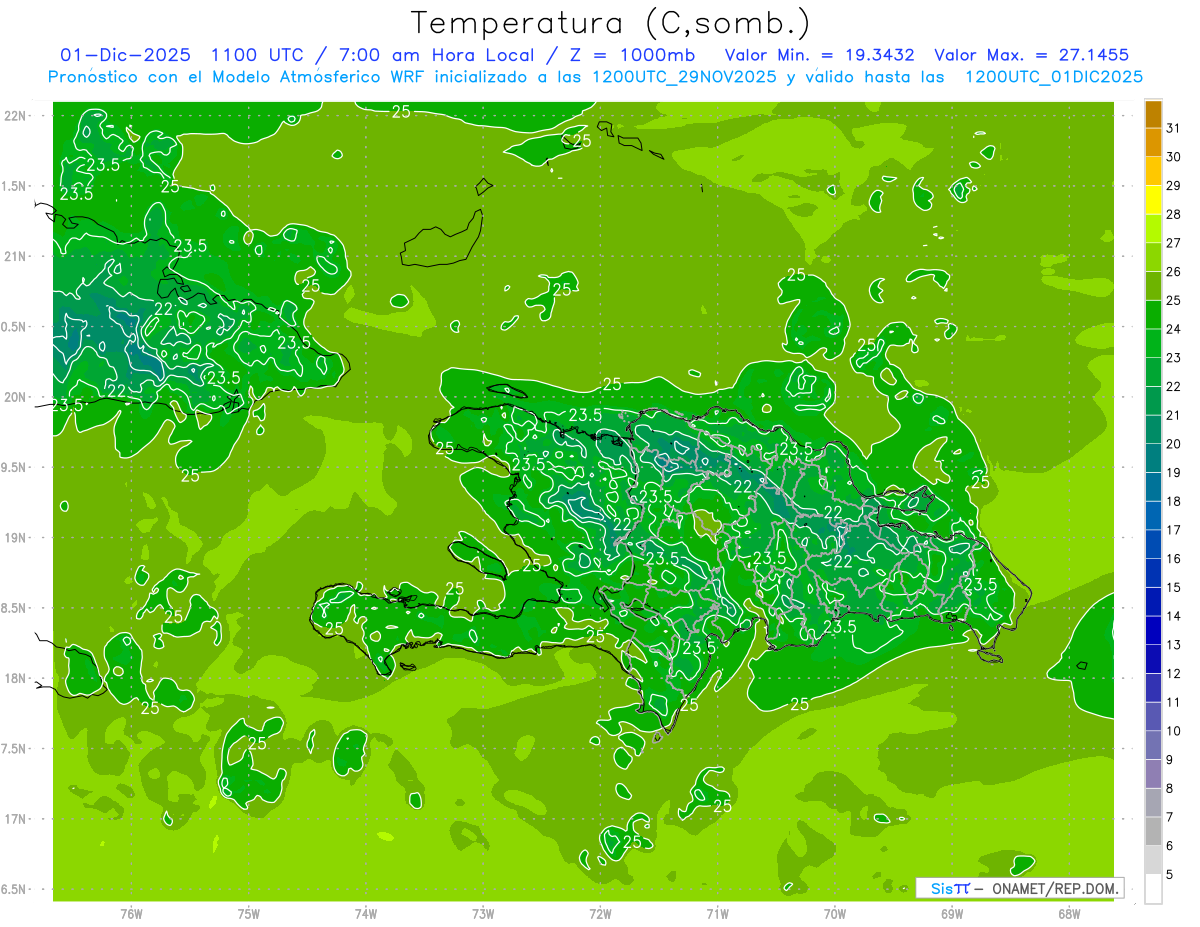The width and height of the screenshot is (1200, 927).
Task: Click the light gray swatch between 5 and 6
Action: click(x=1153, y=860)
